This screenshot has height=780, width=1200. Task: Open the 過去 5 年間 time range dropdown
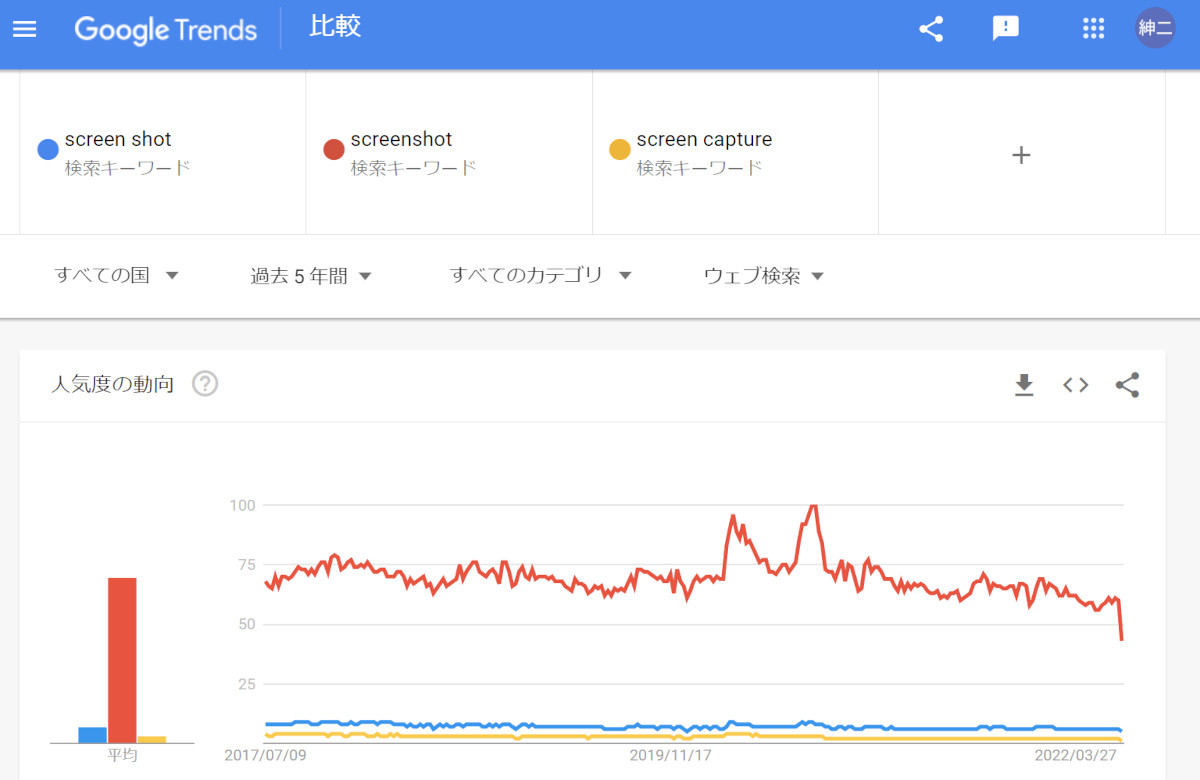pyautogui.click(x=311, y=276)
